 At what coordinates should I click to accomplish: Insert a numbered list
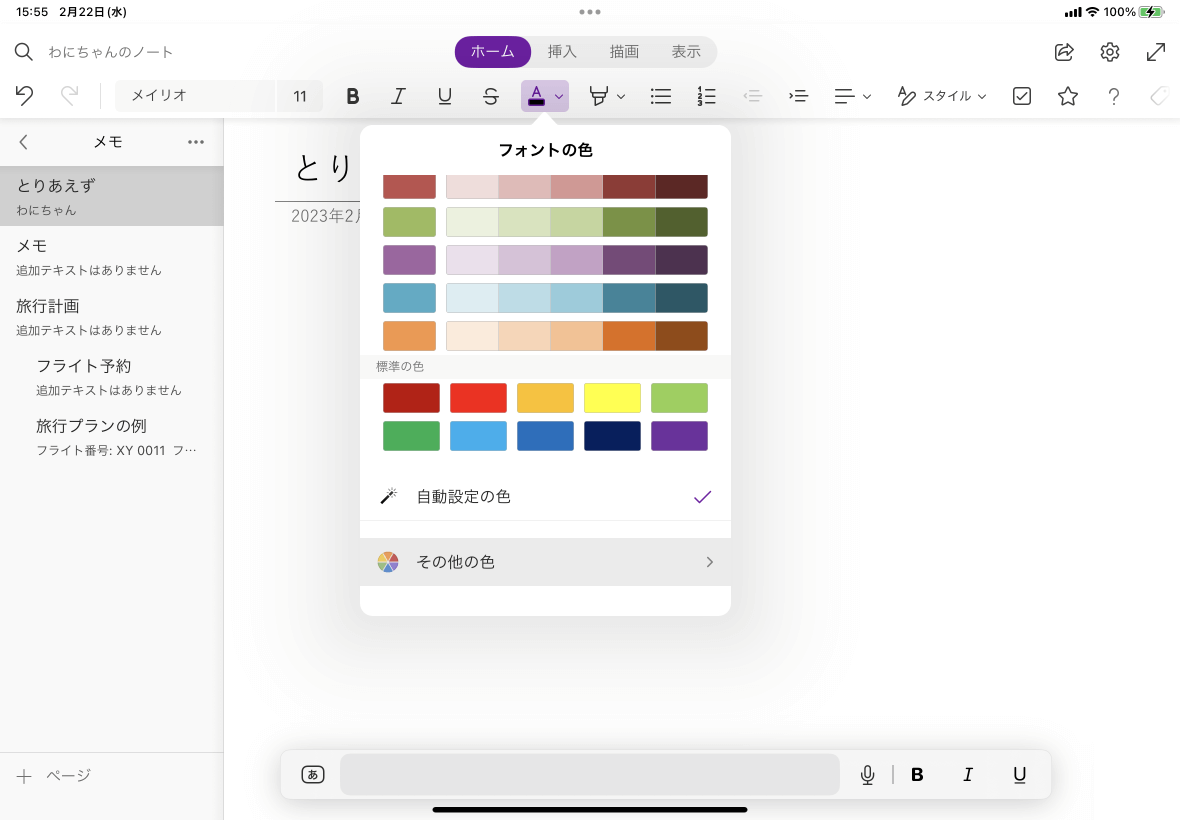[x=707, y=96]
